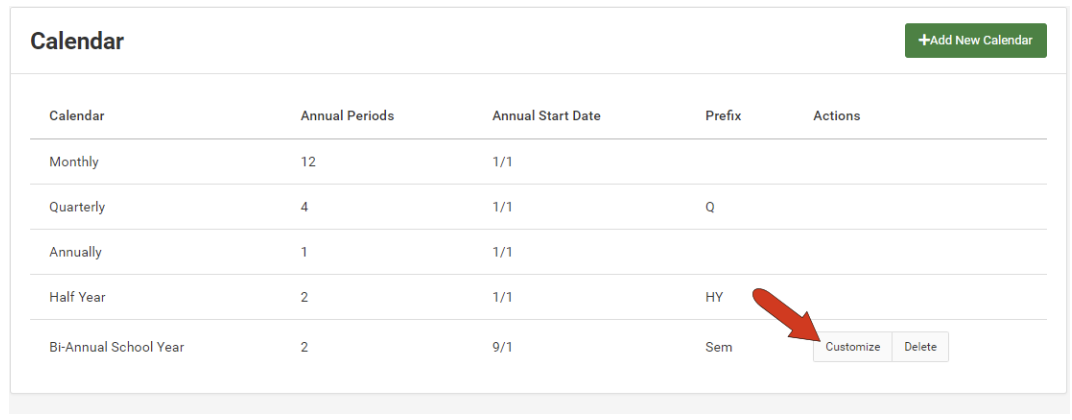Click the Bi-Annual School Year name
This screenshot has width=1072, height=420.
[116, 347]
